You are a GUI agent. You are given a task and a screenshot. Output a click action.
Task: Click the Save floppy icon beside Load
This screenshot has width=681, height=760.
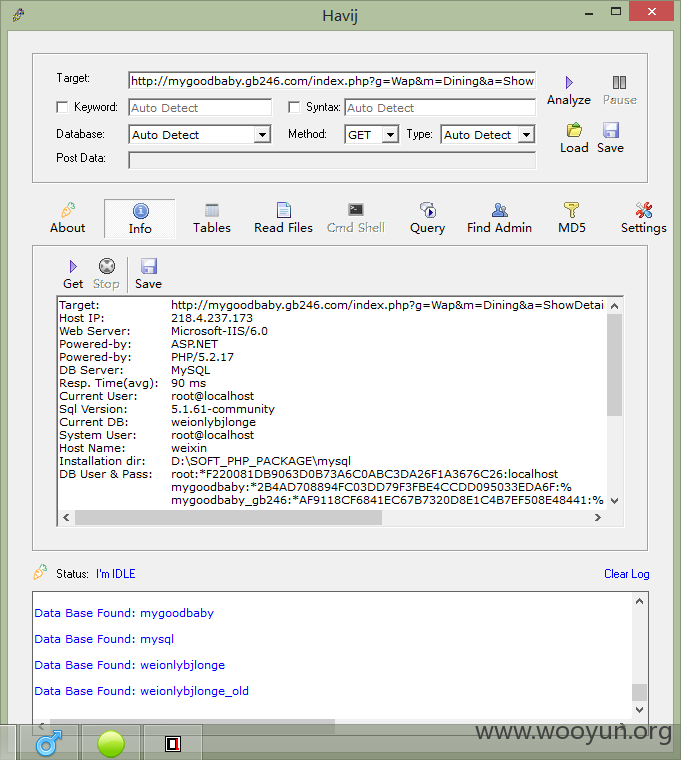coord(611,130)
